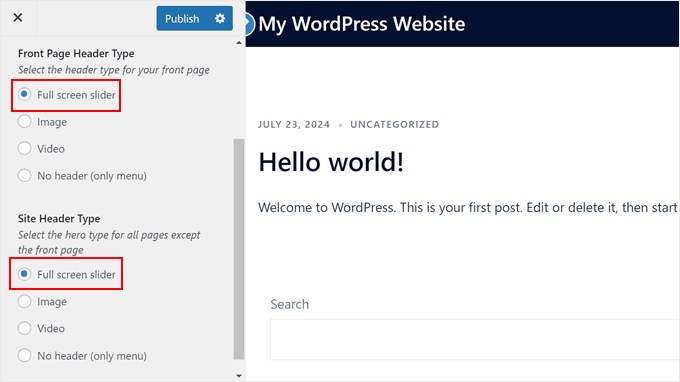The image size is (680, 382).
Task: Select Image under Site Header Type
Action: 24,301
